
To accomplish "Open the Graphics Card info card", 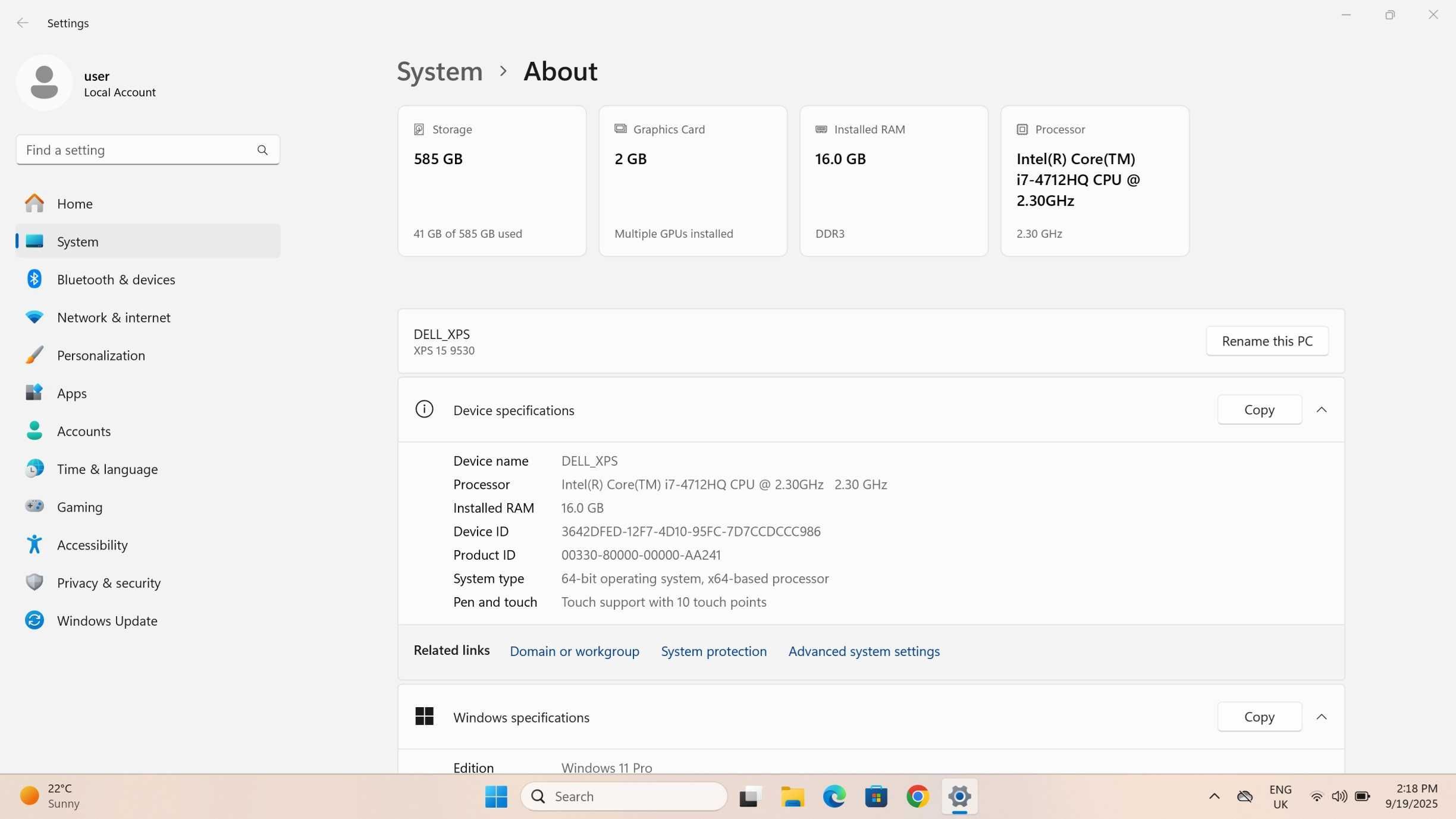I will pyautogui.click(x=693, y=181).
